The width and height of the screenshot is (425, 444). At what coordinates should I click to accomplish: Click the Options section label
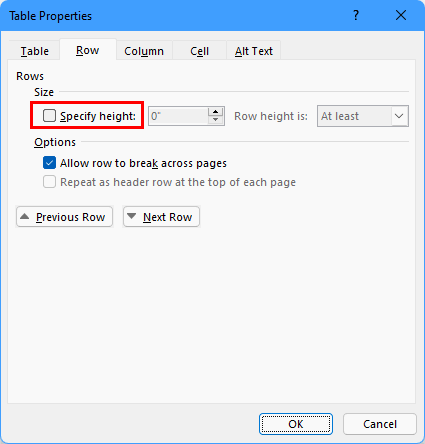(55, 142)
